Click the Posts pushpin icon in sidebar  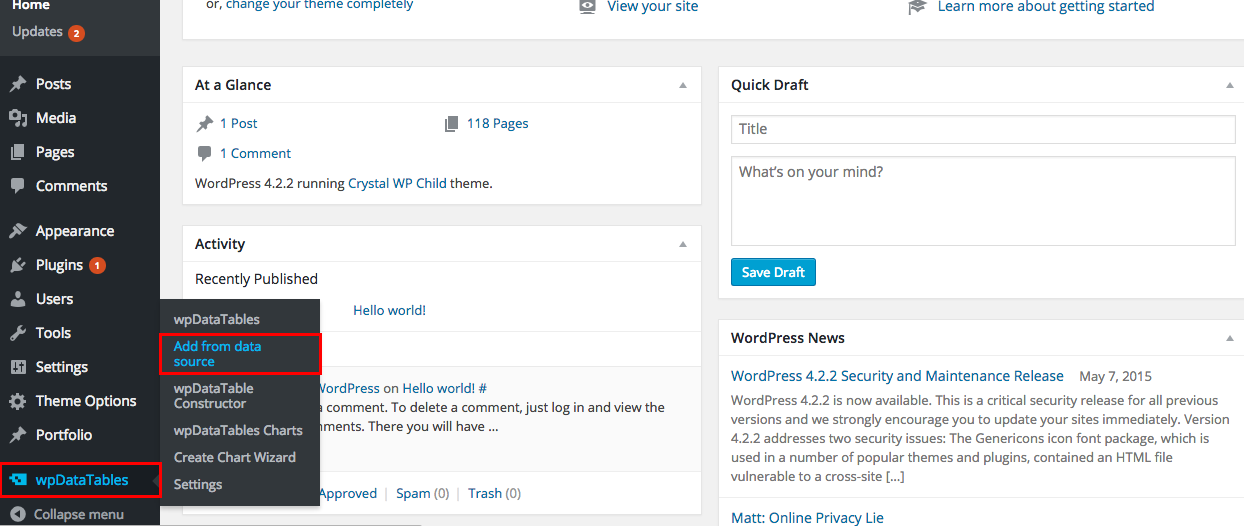pyautogui.click(x=18, y=84)
